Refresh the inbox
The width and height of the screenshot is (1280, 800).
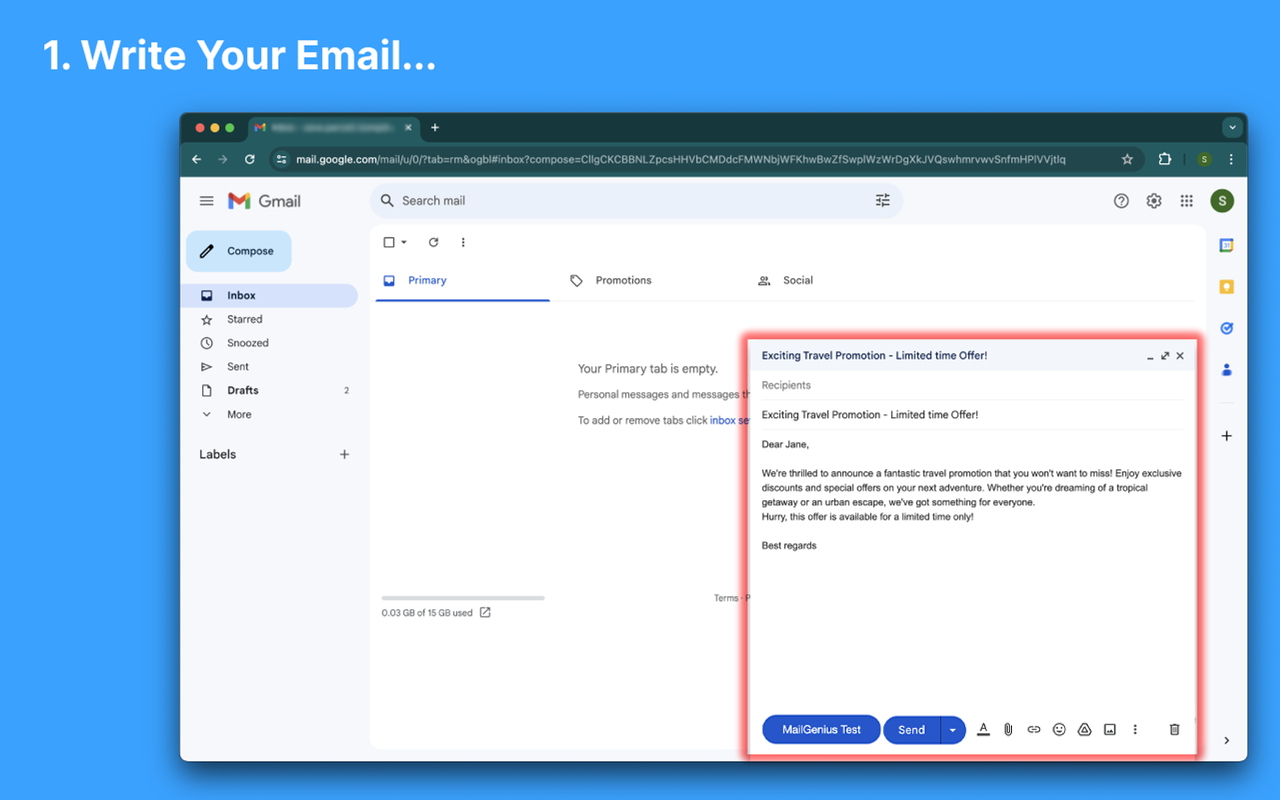433,242
